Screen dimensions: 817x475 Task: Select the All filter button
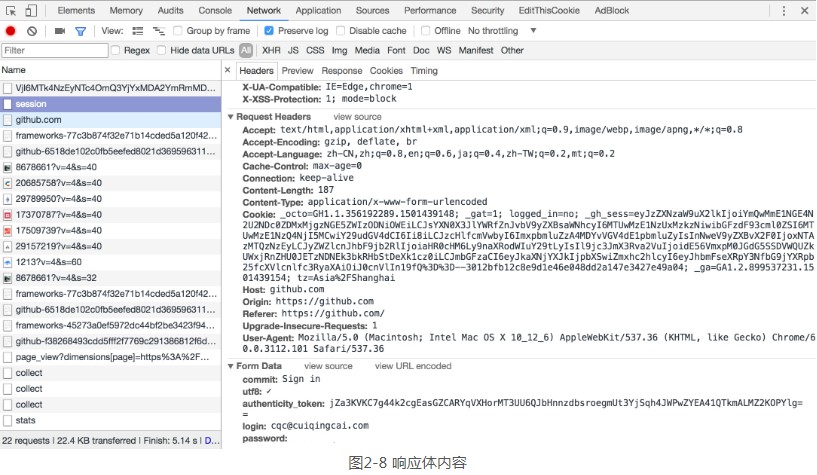[x=246, y=51]
